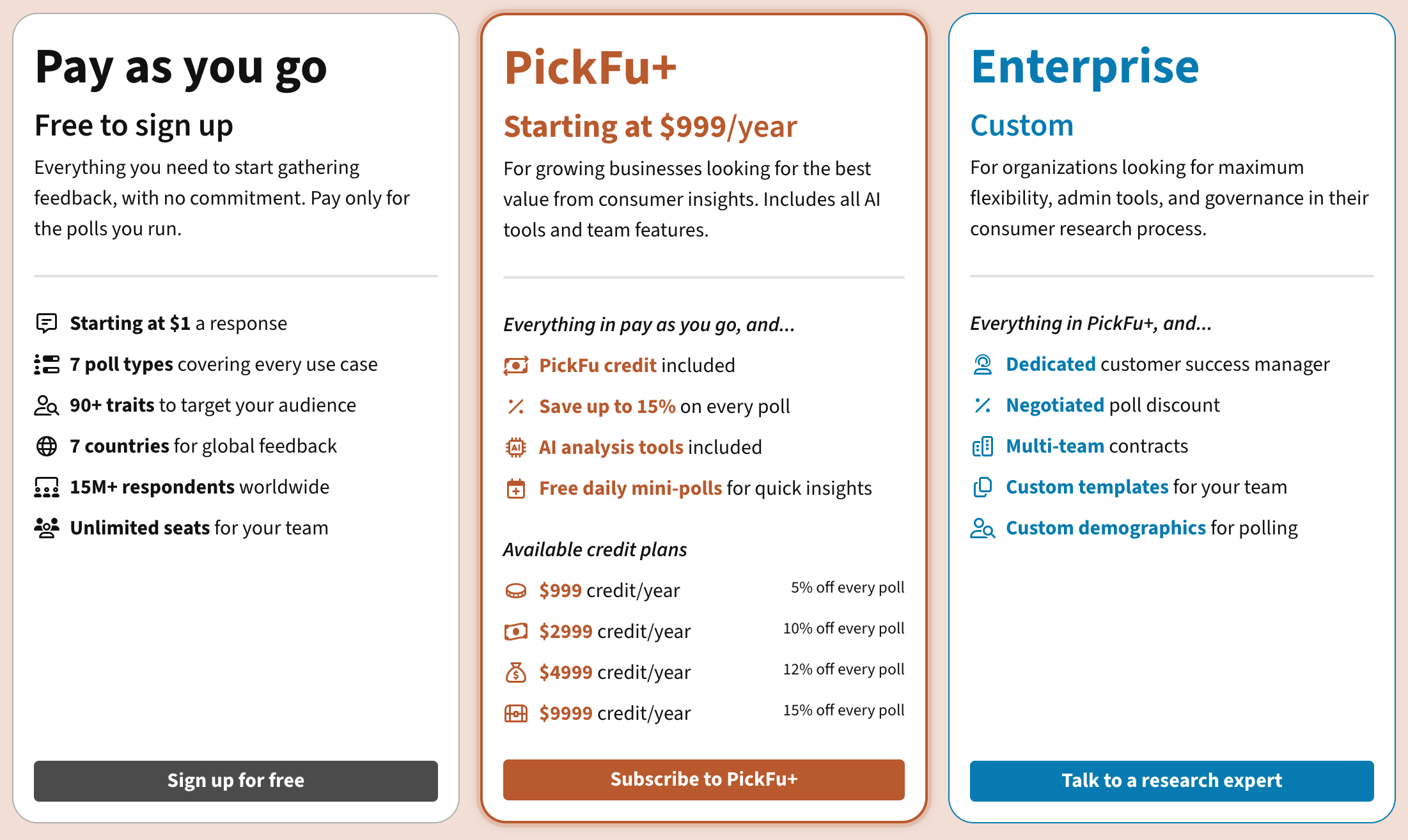Click the treasure chest icon beside $9999 credit/year
The height and width of the screenshot is (840, 1408).
point(516,713)
